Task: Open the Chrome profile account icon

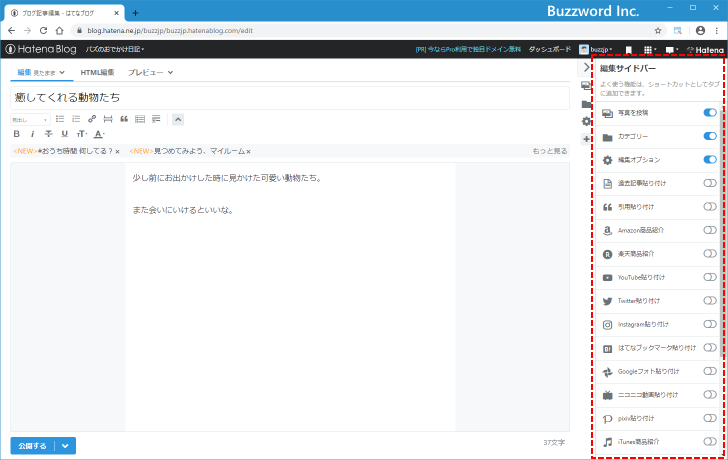Action: (x=701, y=31)
